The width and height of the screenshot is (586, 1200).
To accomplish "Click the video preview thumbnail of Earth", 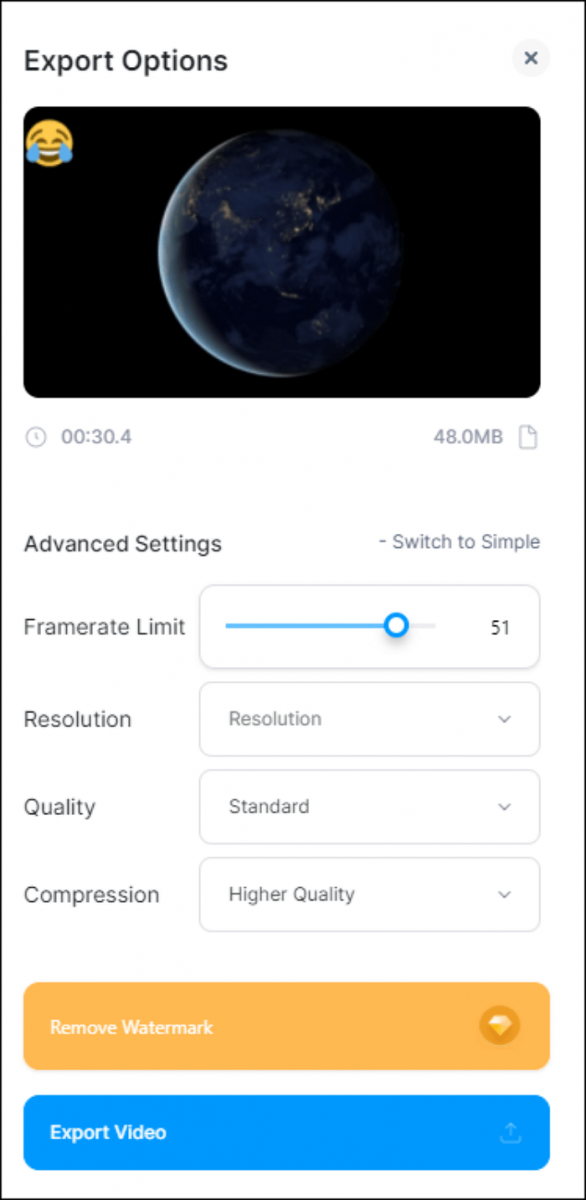I will (282, 250).
